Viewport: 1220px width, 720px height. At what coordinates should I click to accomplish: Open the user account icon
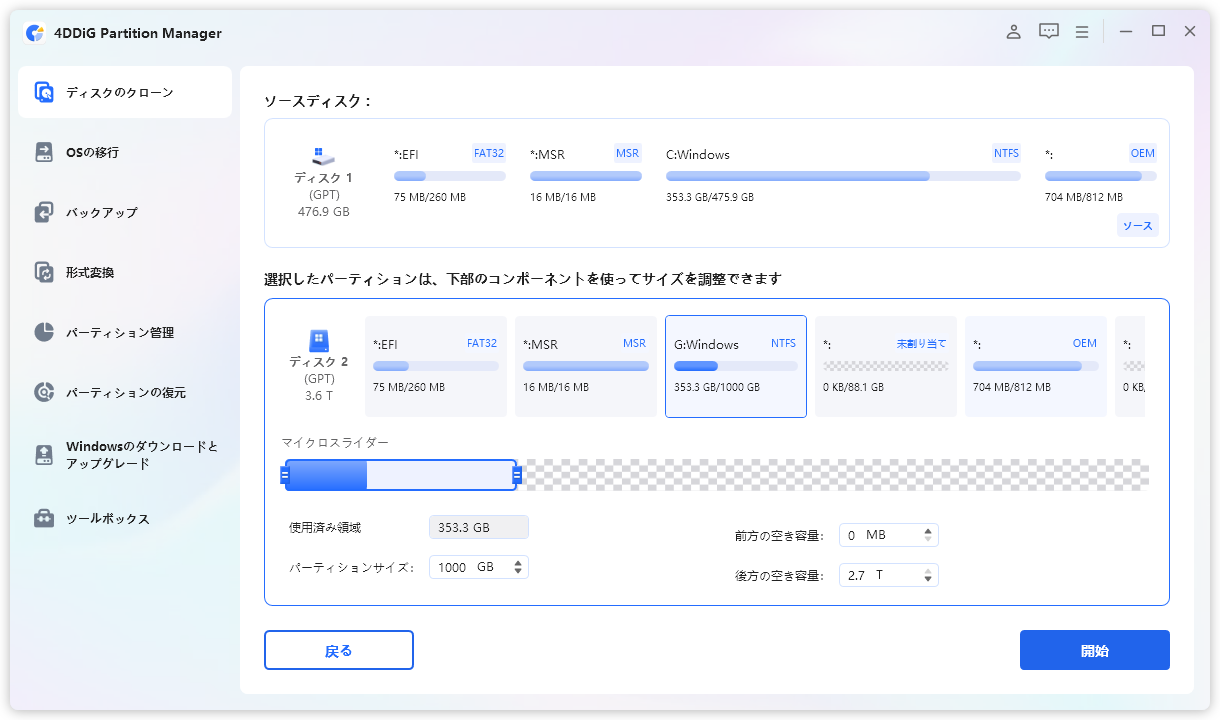point(1013,32)
